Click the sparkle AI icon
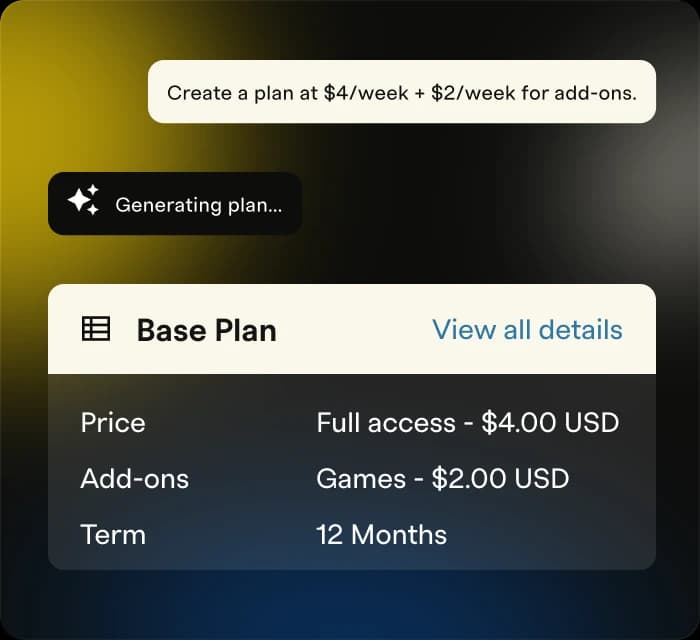700x640 pixels. click(x=83, y=202)
